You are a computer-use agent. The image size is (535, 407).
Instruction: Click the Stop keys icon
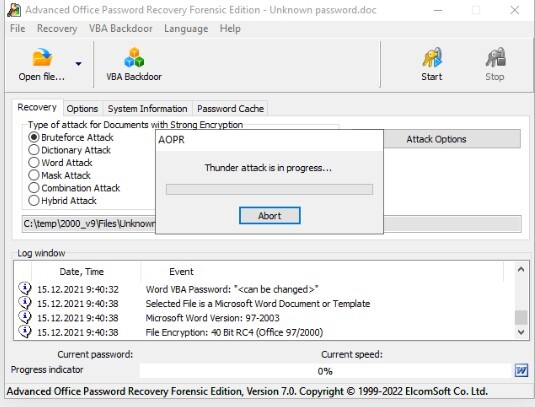tap(495, 57)
